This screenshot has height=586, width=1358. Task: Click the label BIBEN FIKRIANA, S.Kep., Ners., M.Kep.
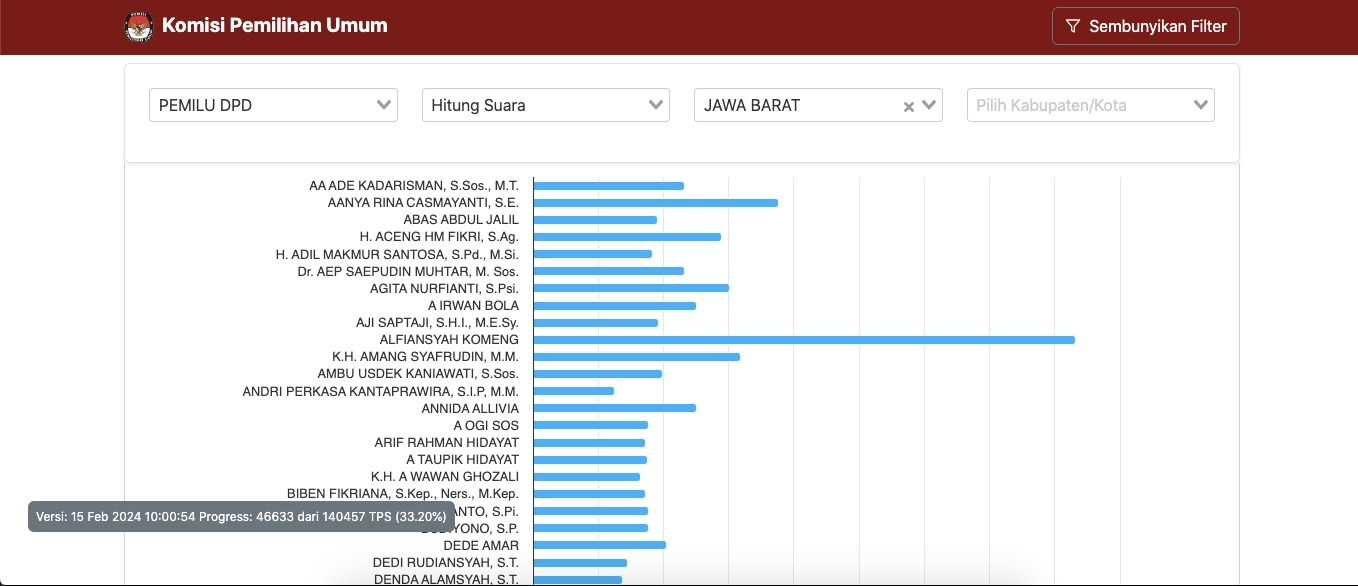tap(403, 493)
